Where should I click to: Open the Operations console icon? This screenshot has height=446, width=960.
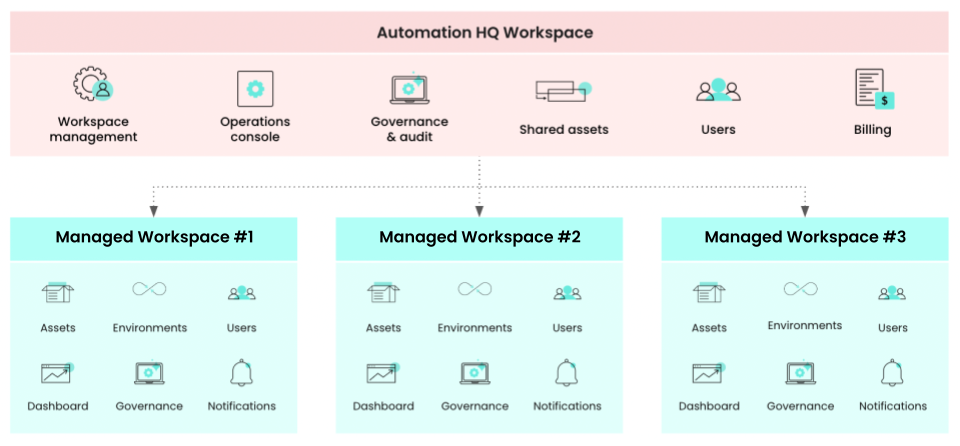tap(255, 89)
